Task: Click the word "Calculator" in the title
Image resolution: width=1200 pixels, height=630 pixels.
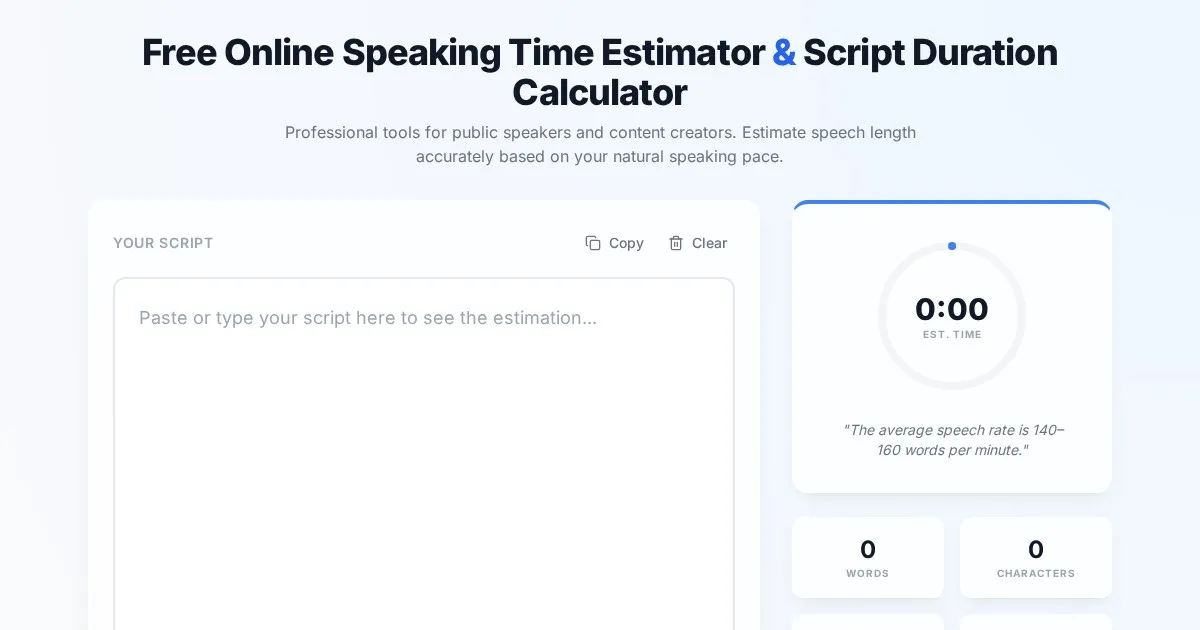Action: click(600, 93)
